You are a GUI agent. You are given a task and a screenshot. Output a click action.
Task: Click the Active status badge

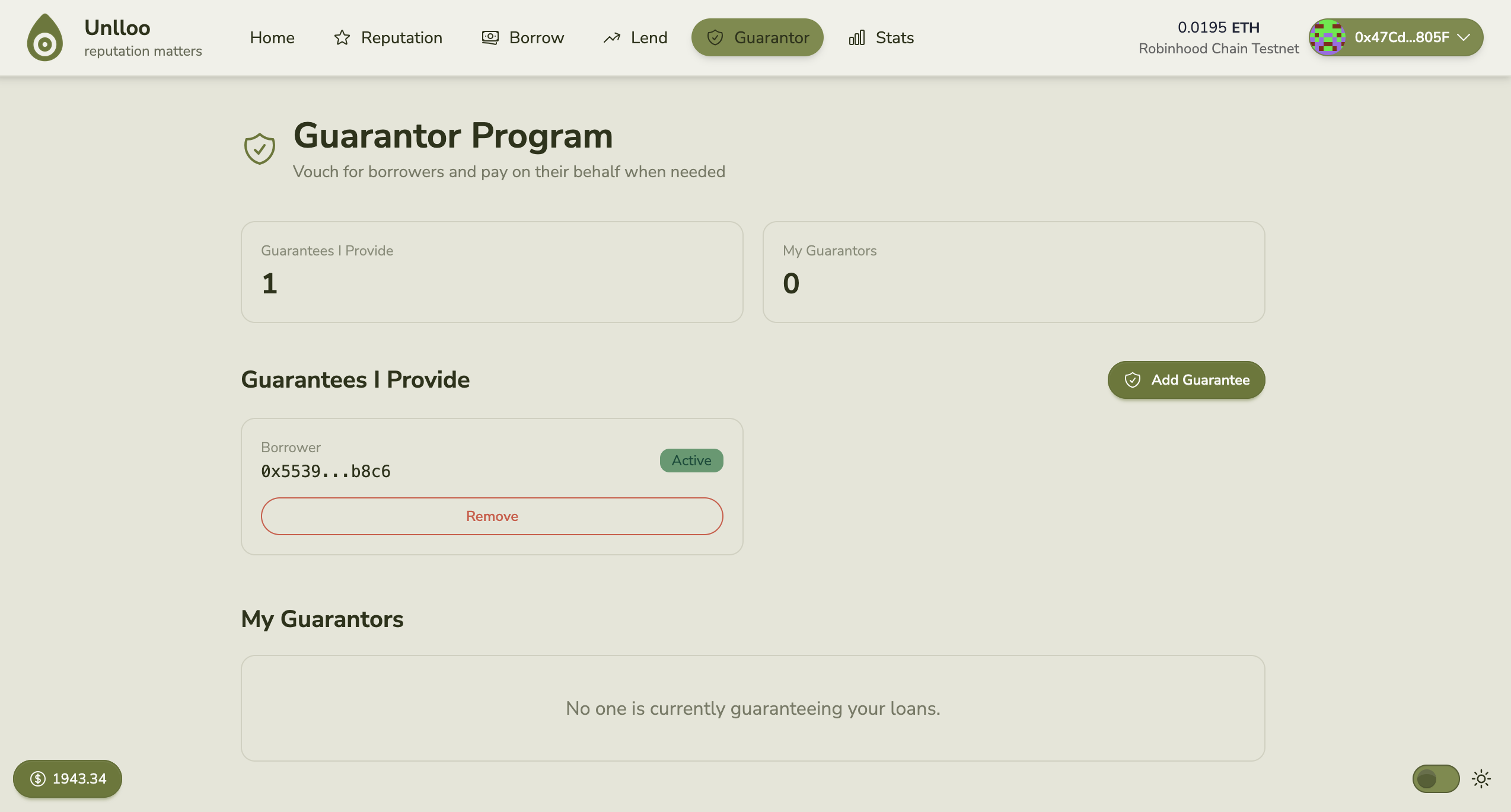click(691, 461)
